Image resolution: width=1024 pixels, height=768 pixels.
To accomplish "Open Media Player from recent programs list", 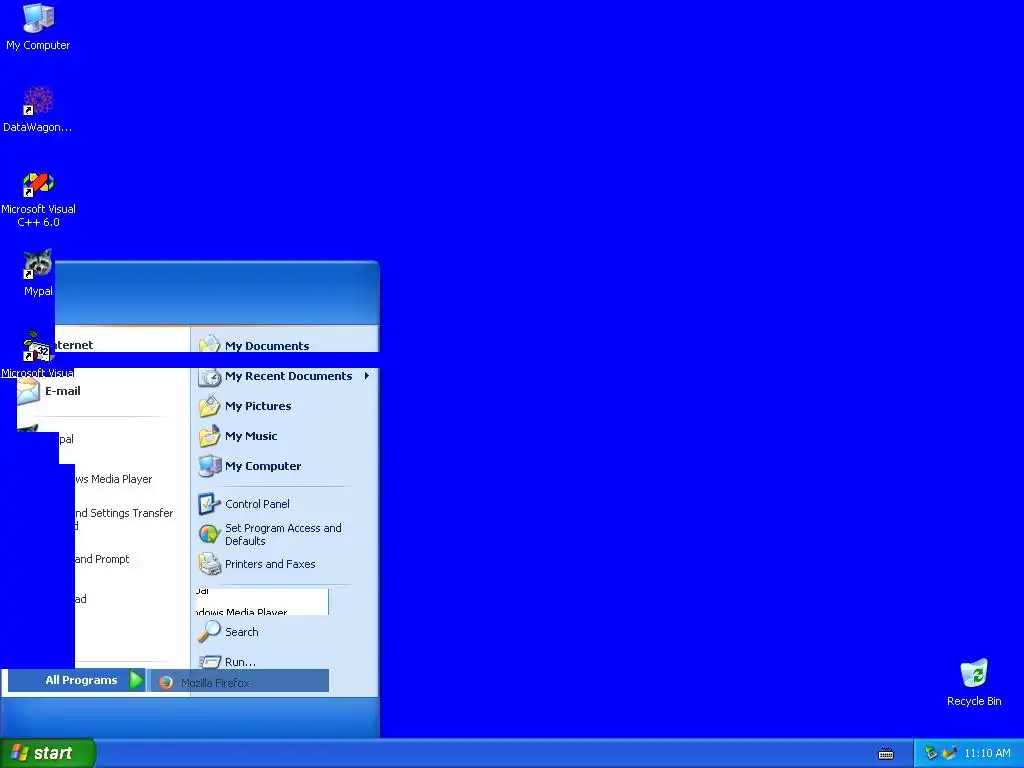I will (x=114, y=479).
